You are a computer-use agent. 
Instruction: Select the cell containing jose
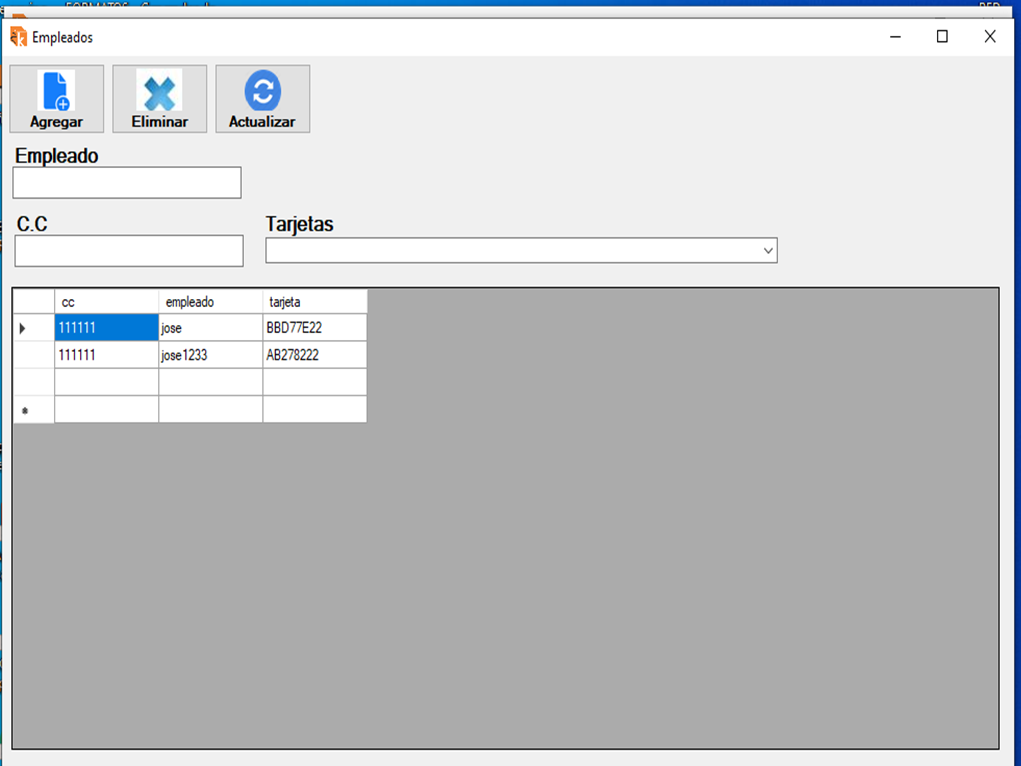[x=210, y=328]
